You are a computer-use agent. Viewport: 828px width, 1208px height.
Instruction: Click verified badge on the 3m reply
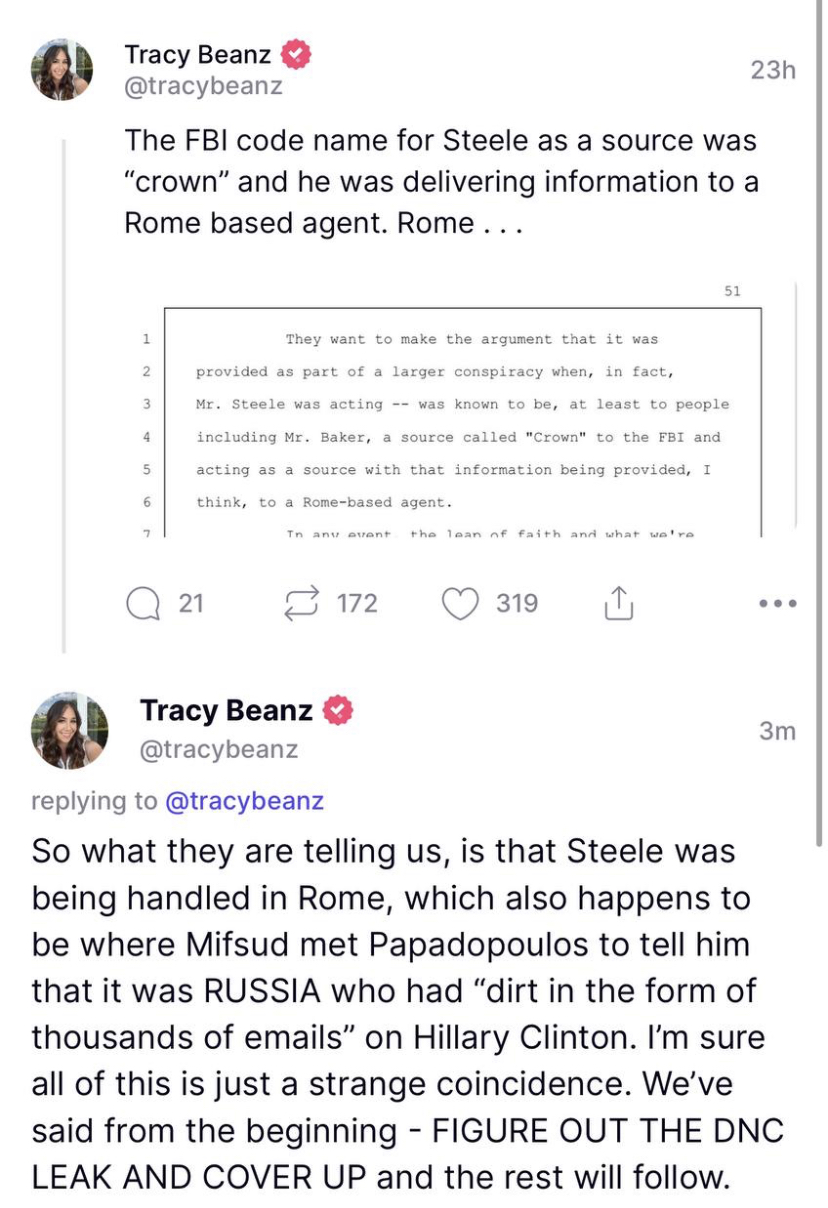click(338, 711)
